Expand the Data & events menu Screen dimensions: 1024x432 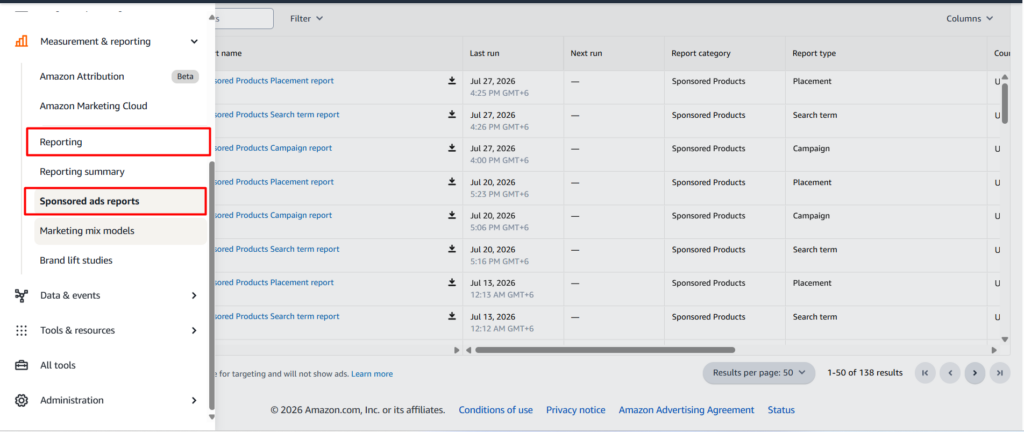coord(194,296)
